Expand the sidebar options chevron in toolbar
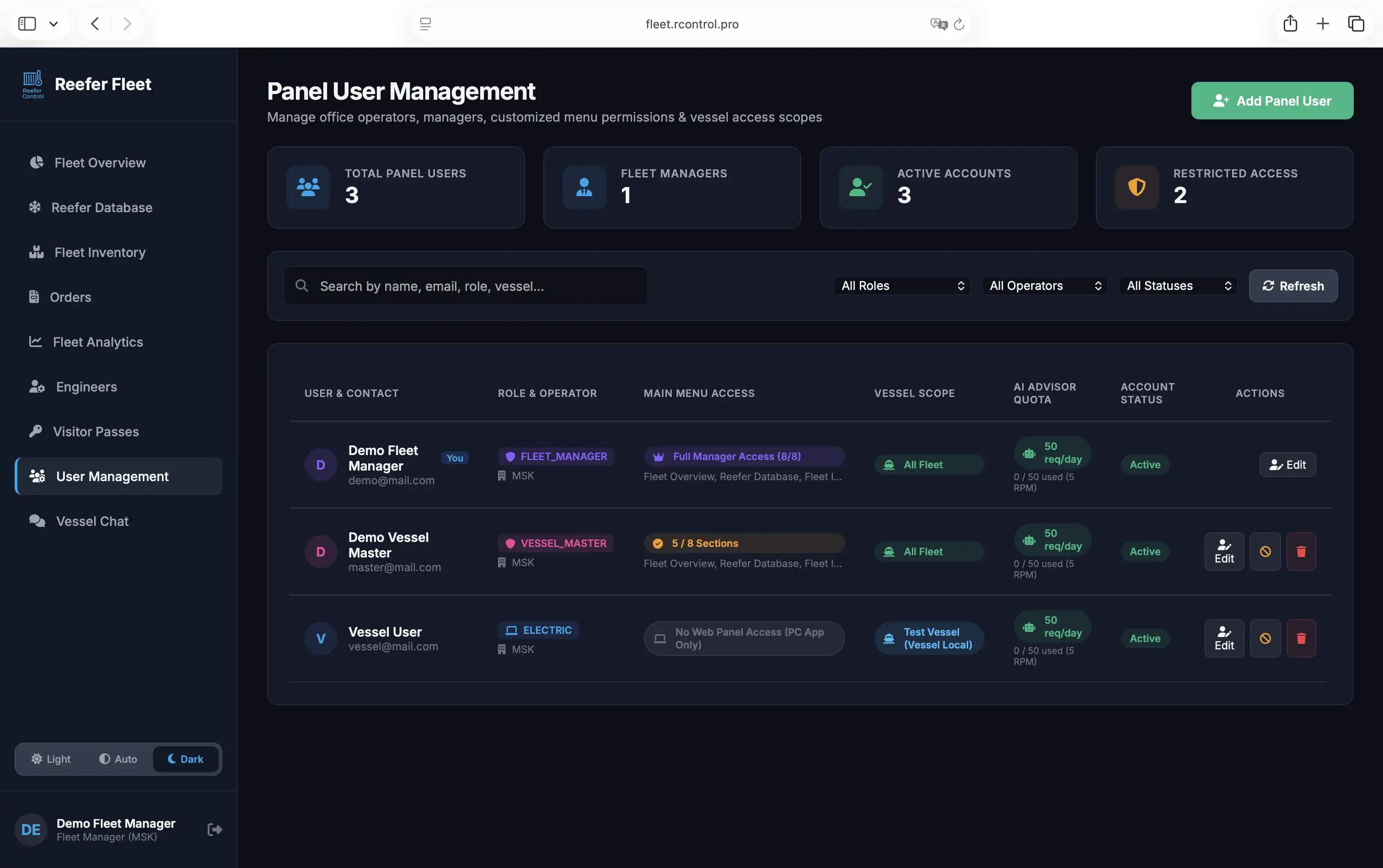Viewport: 1383px width, 868px height. (54, 24)
